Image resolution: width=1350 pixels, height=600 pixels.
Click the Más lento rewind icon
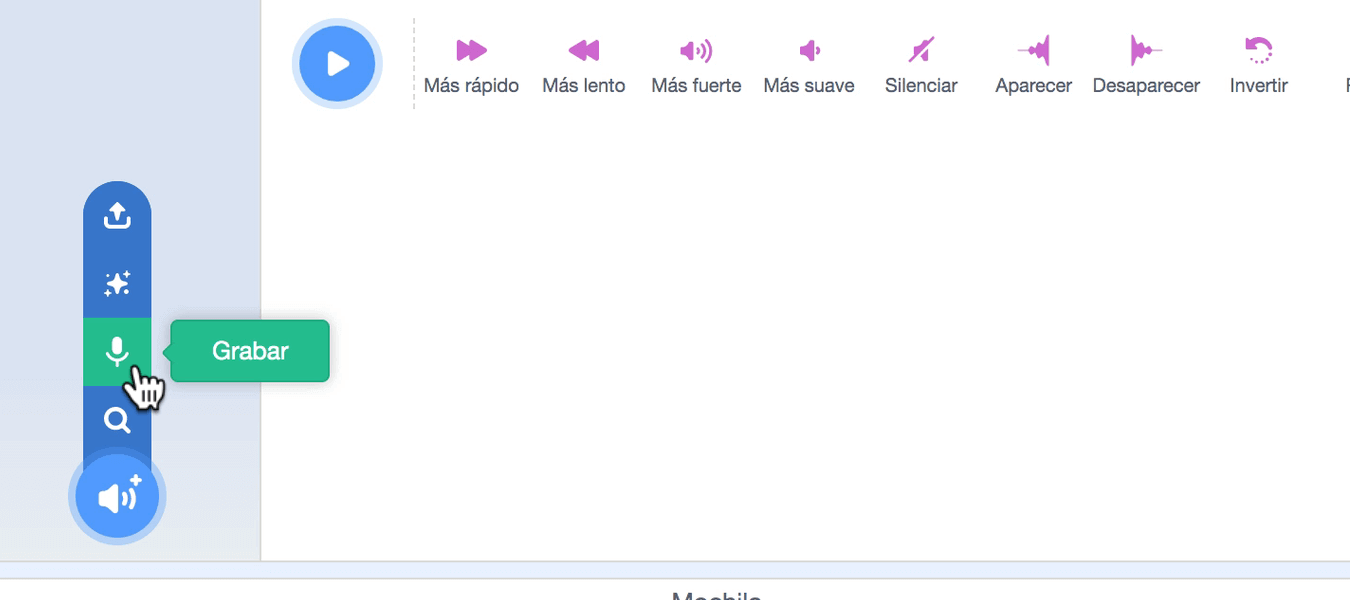pos(584,50)
